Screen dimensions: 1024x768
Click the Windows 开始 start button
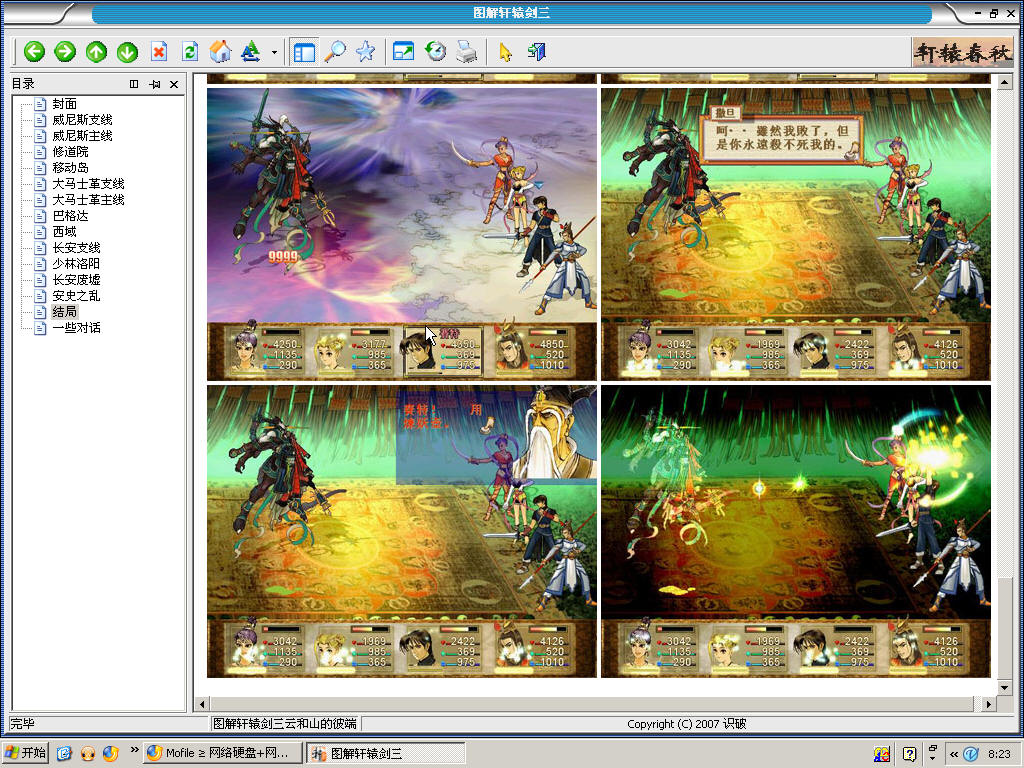(x=26, y=754)
